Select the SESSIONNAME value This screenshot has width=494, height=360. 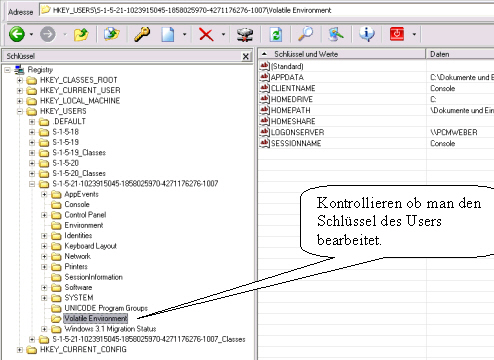[296, 143]
